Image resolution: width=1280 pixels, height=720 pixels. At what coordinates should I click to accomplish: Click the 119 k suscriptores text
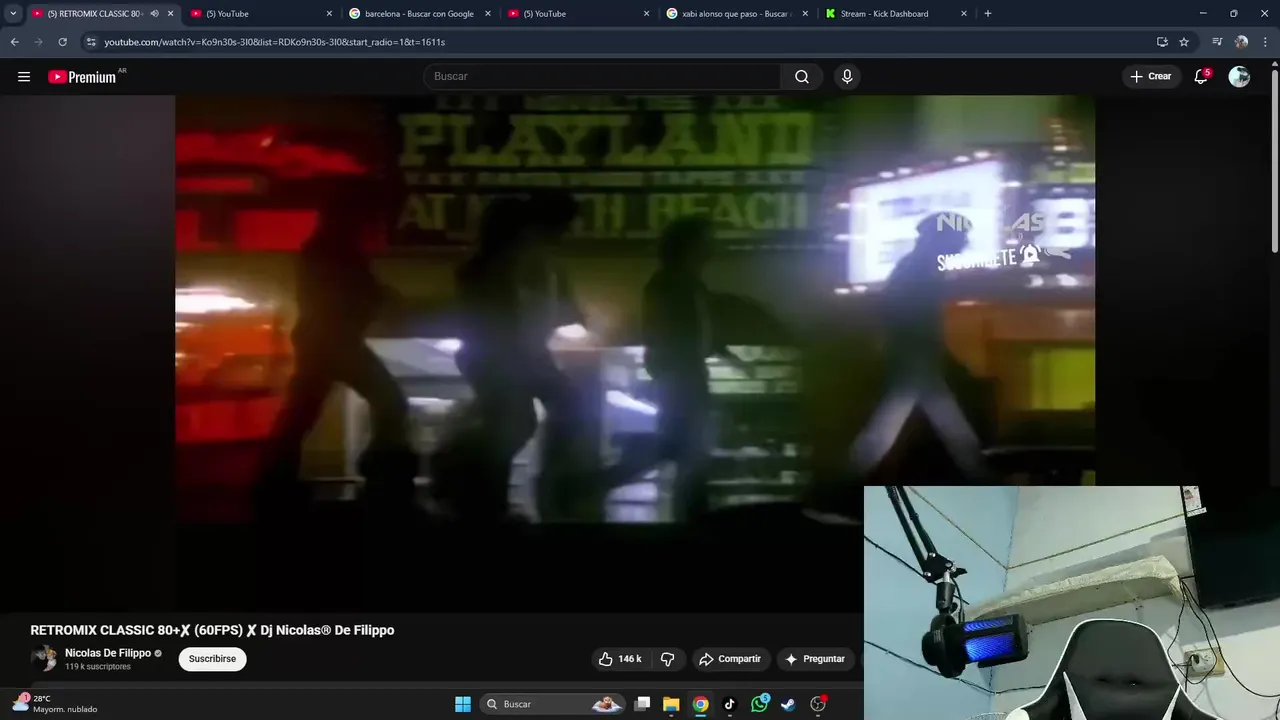[98, 667]
